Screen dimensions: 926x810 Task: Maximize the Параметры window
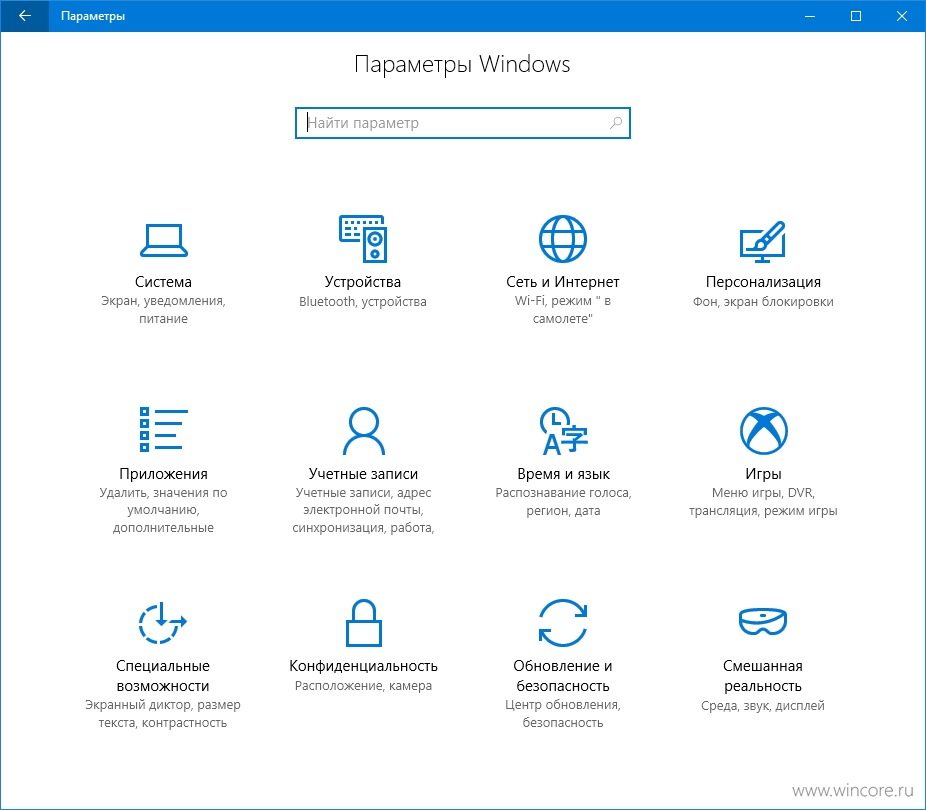[856, 16]
